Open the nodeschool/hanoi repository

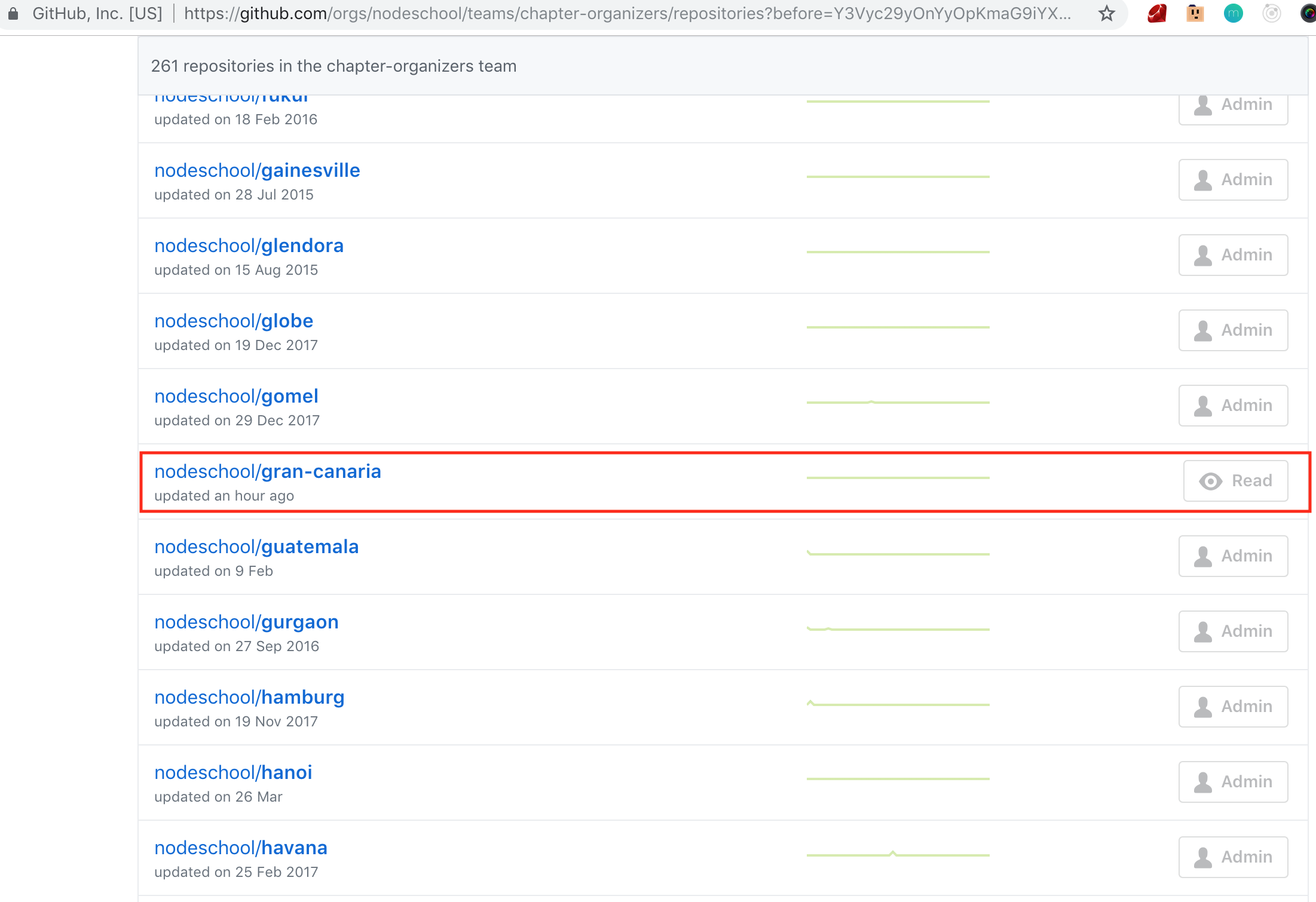[x=233, y=772]
